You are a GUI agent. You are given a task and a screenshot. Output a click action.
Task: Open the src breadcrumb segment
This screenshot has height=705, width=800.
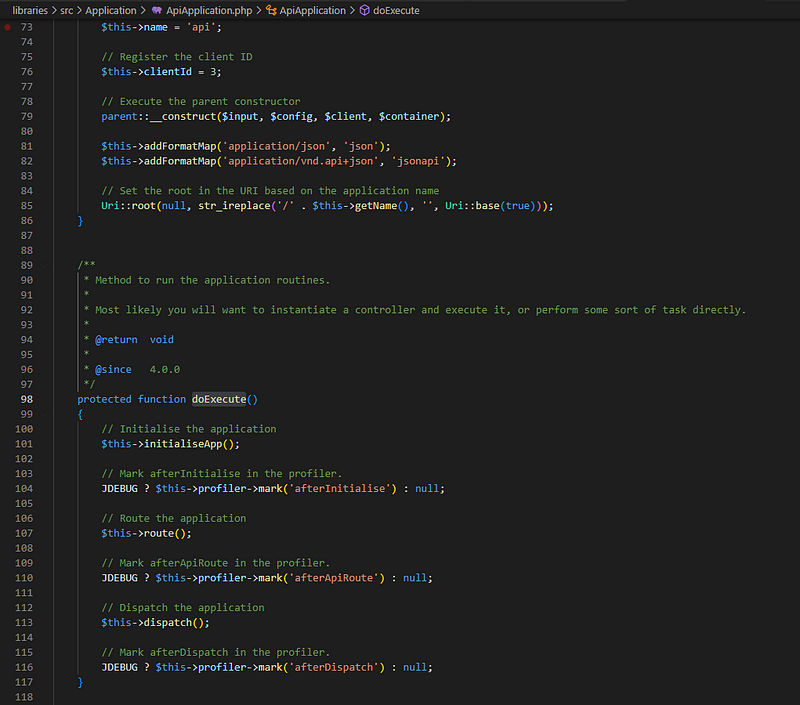click(x=67, y=10)
